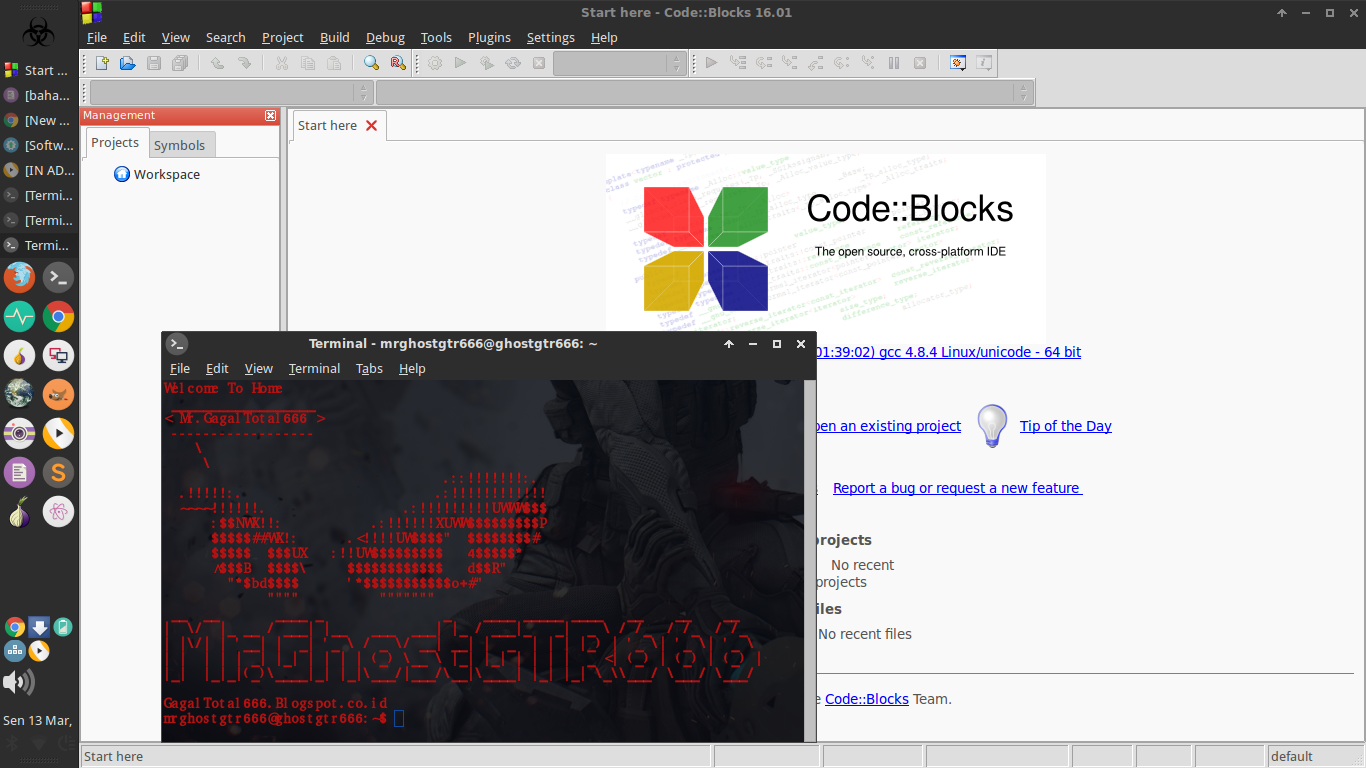Switch to the [Softw... taskbar window entry

[37, 145]
